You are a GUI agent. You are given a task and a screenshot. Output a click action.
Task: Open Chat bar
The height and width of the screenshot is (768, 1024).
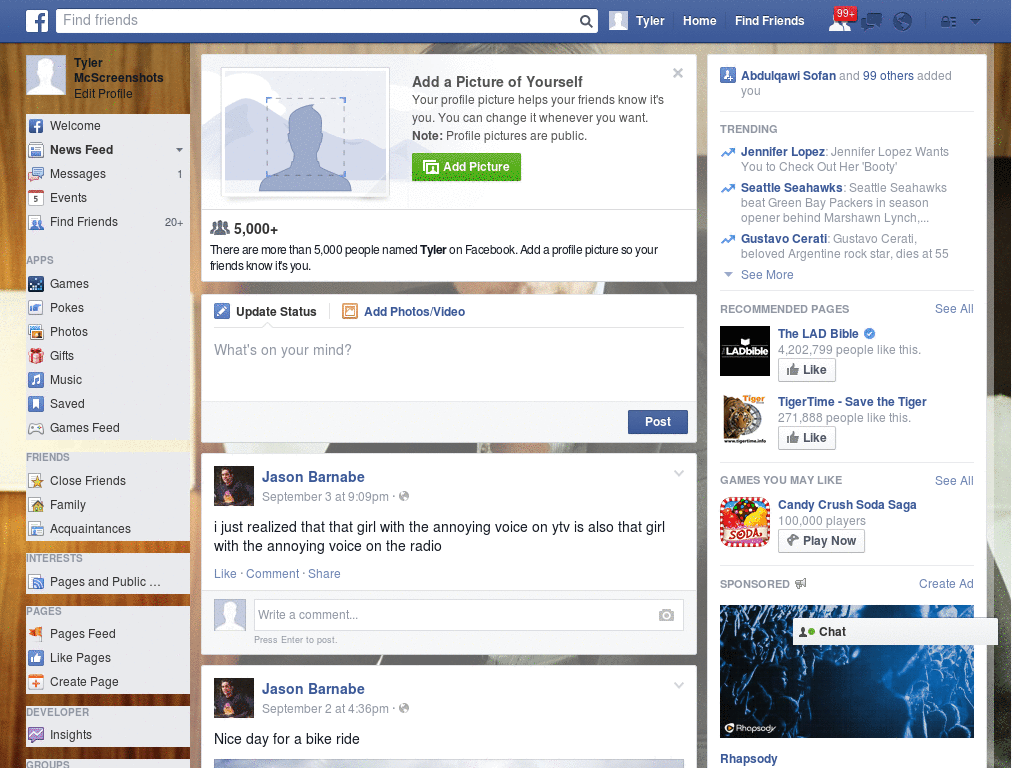point(895,632)
